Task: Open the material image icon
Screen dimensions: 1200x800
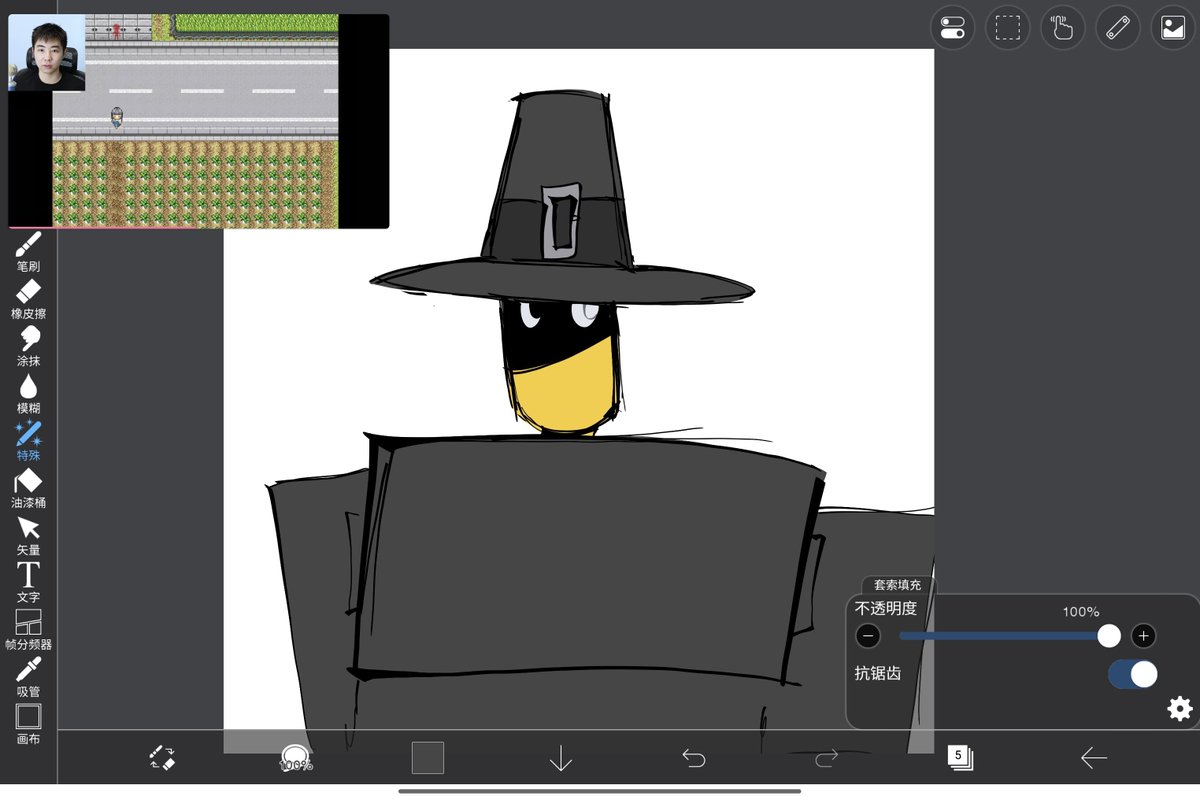Action: tap(1172, 28)
